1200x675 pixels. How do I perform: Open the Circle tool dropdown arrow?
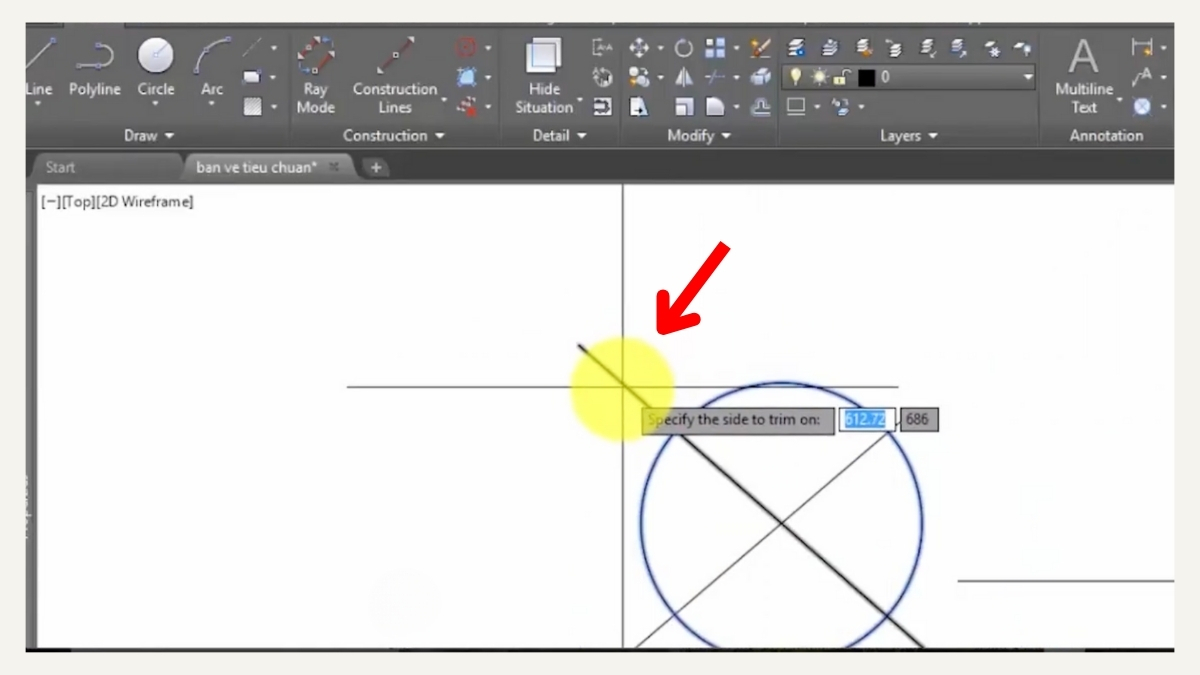[156, 104]
